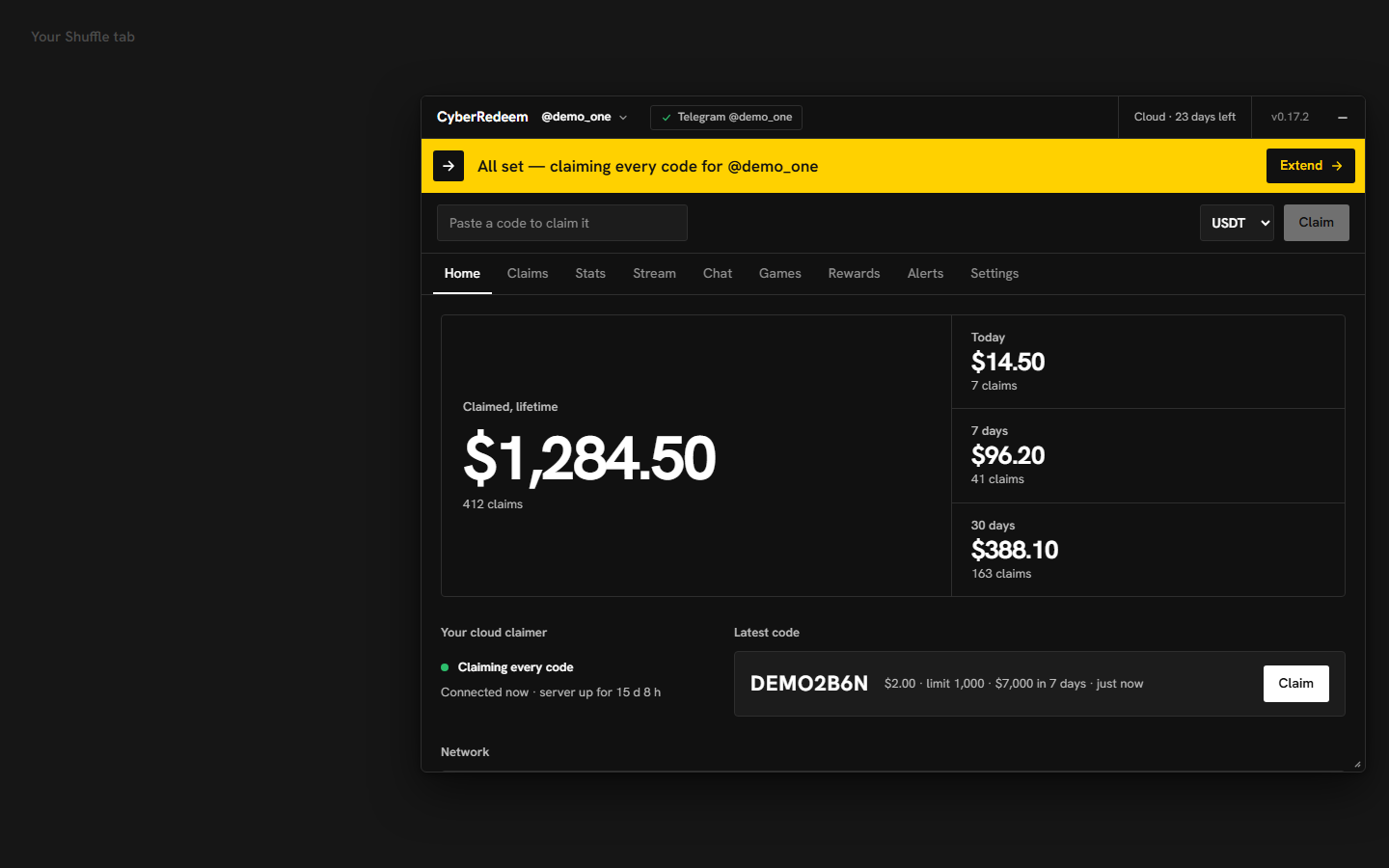This screenshot has width=1389, height=868.
Task: Switch to the Home tab
Action: (x=462, y=274)
